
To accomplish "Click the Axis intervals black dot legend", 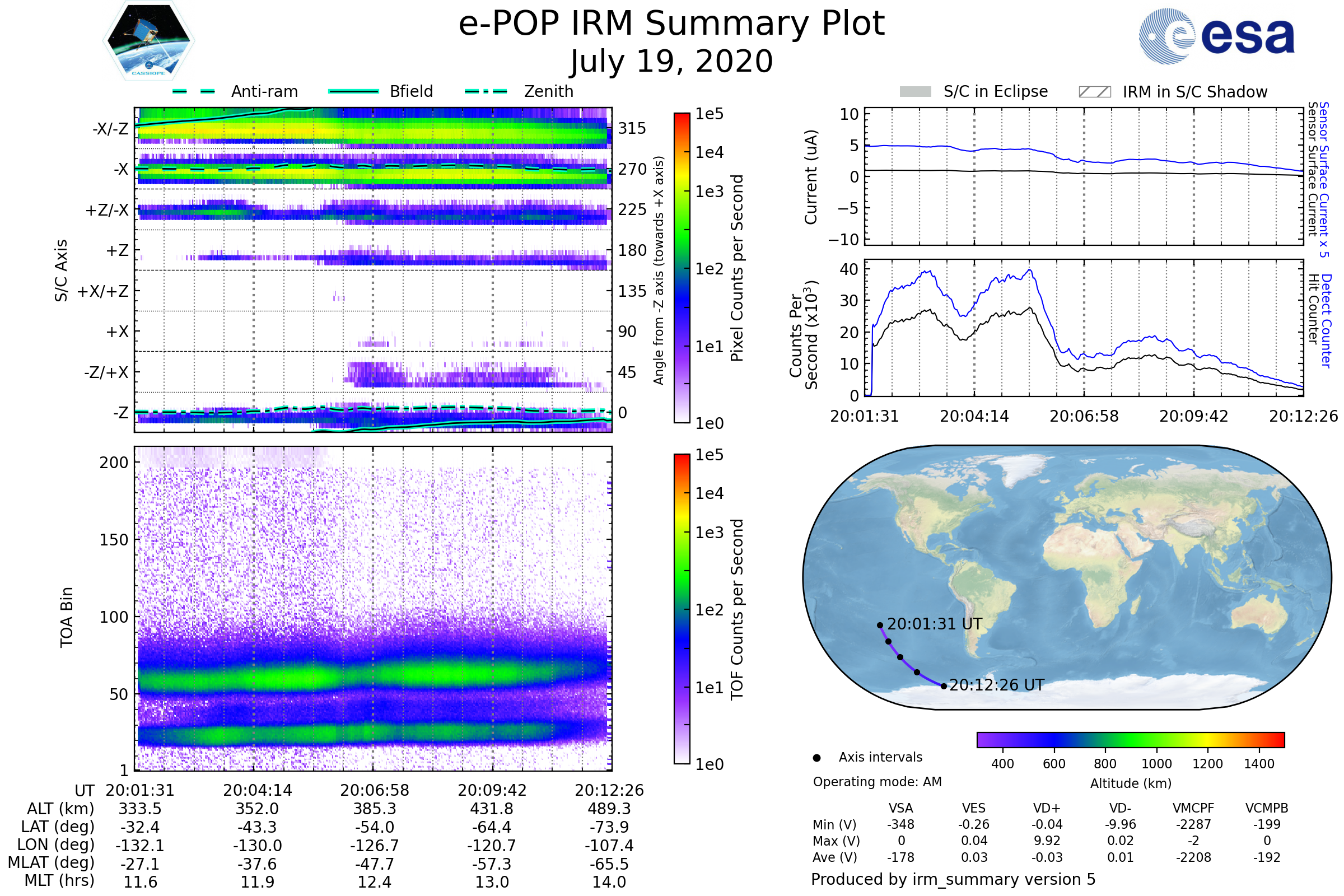I will point(816,758).
